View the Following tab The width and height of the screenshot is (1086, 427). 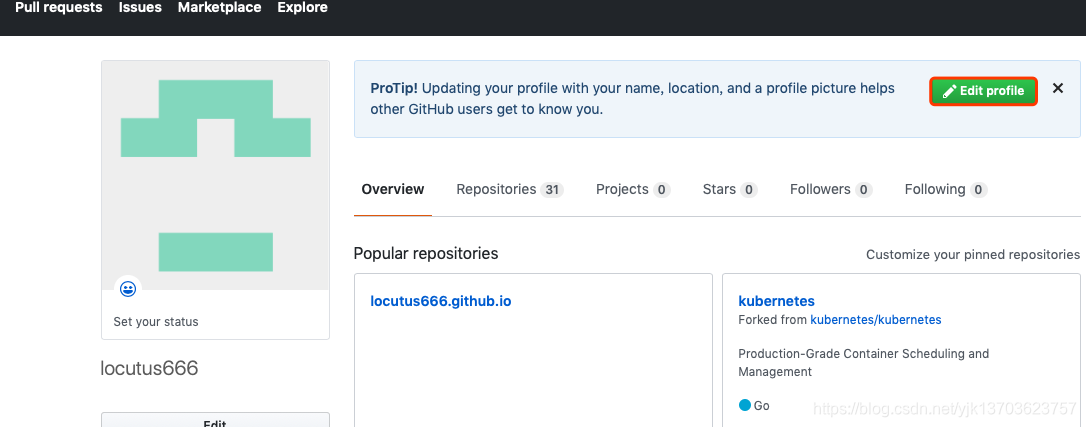(x=946, y=190)
